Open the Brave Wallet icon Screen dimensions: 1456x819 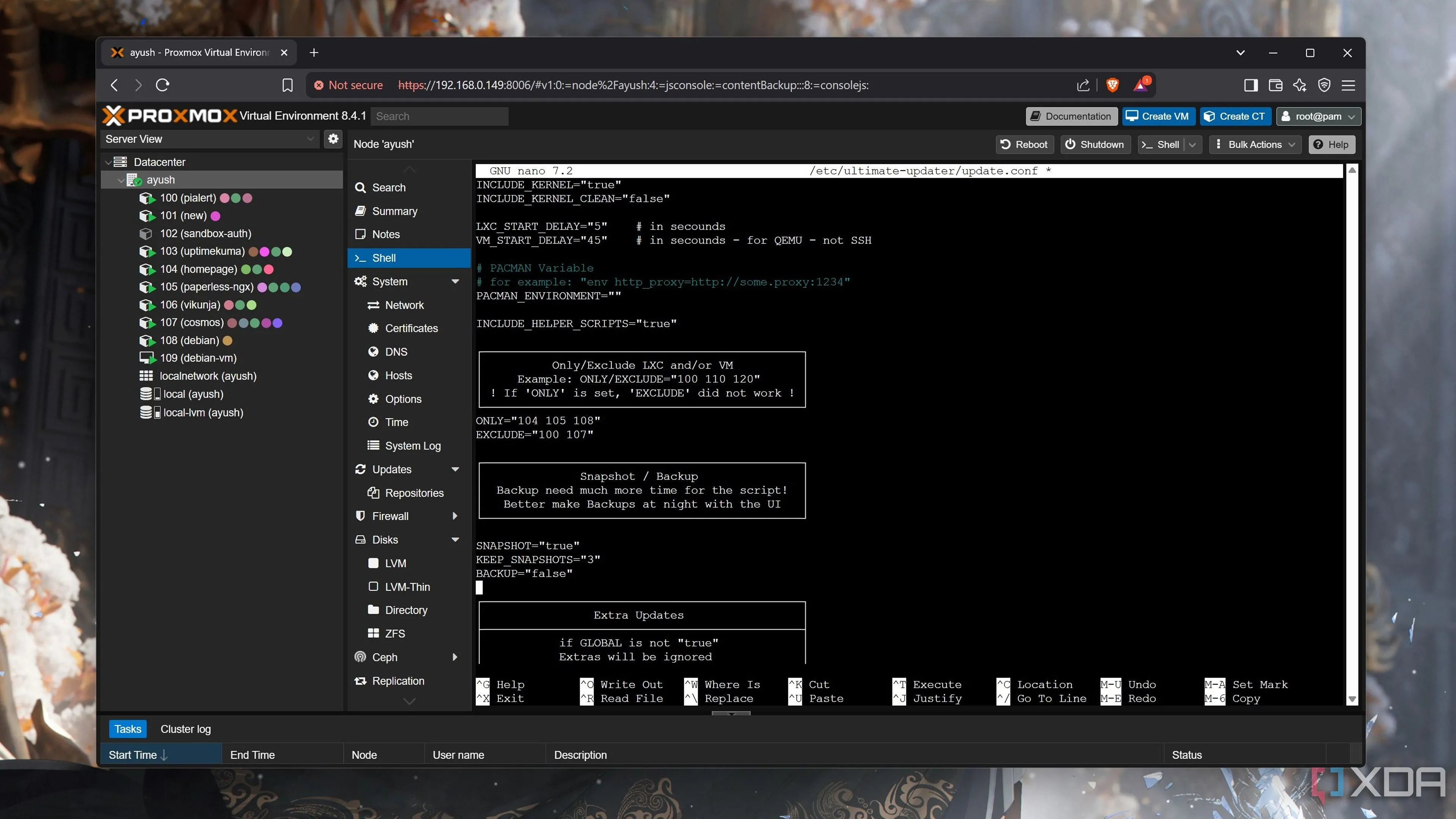point(1275,85)
